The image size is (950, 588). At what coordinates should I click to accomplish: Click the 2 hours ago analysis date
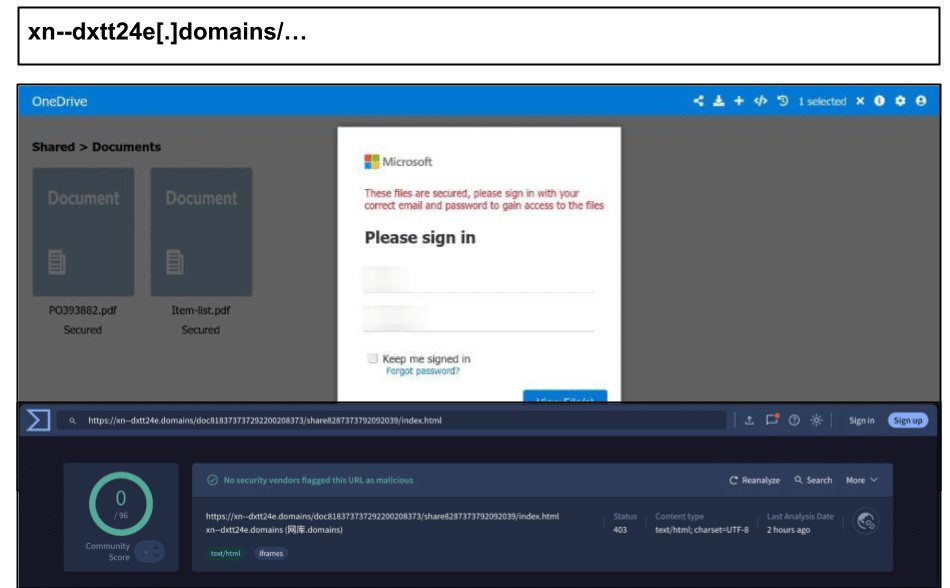click(788, 530)
